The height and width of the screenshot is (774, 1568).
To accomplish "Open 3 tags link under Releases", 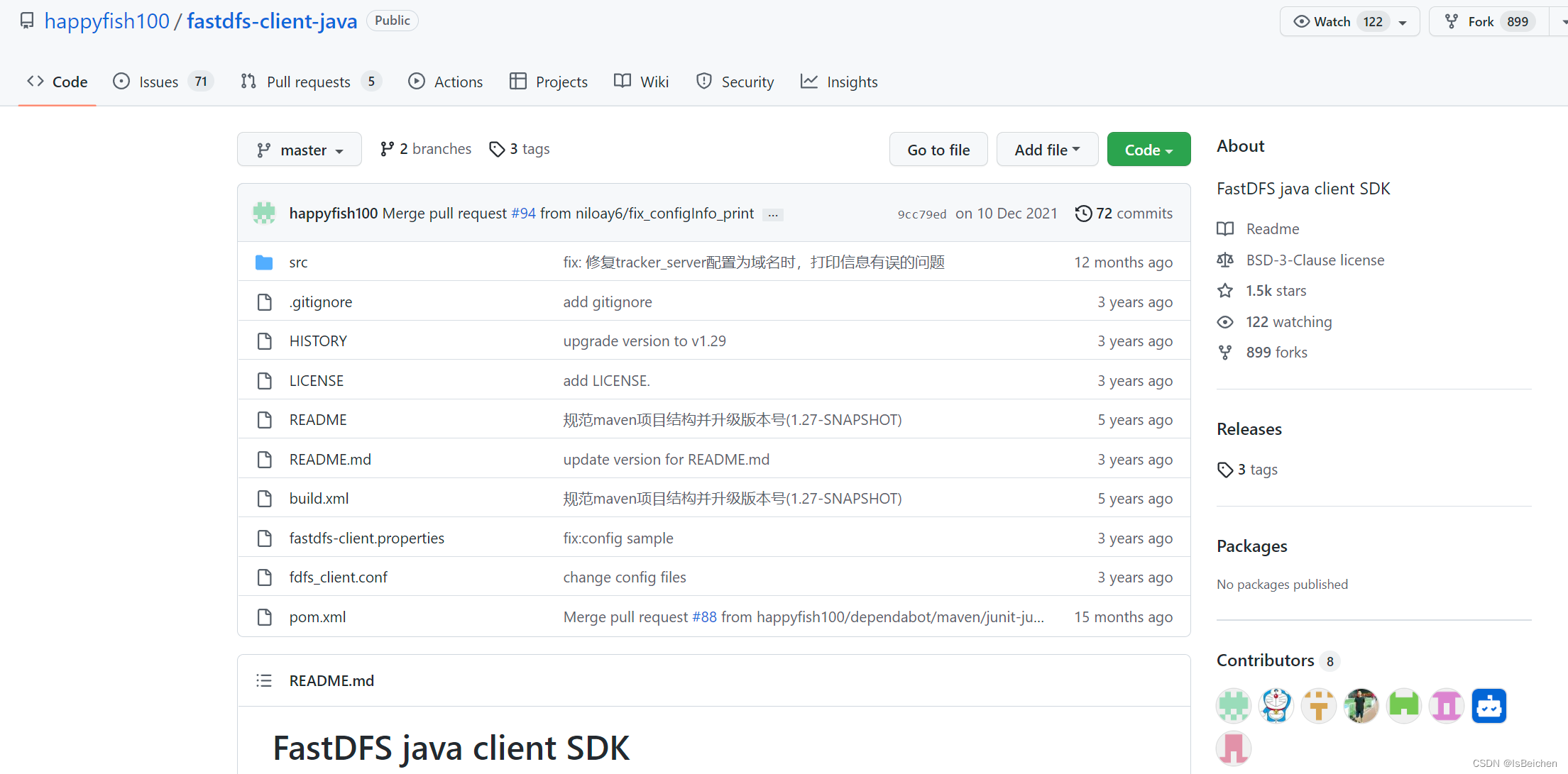I will pyautogui.click(x=1247, y=470).
